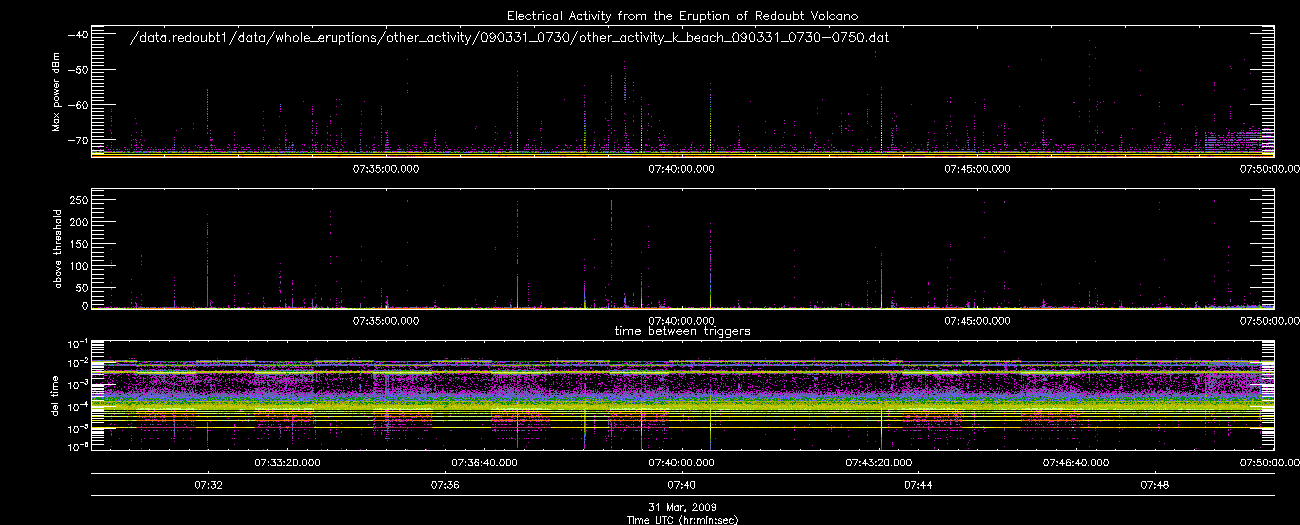Click 07:45:00.000 under the Max power plot

(977, 168)
